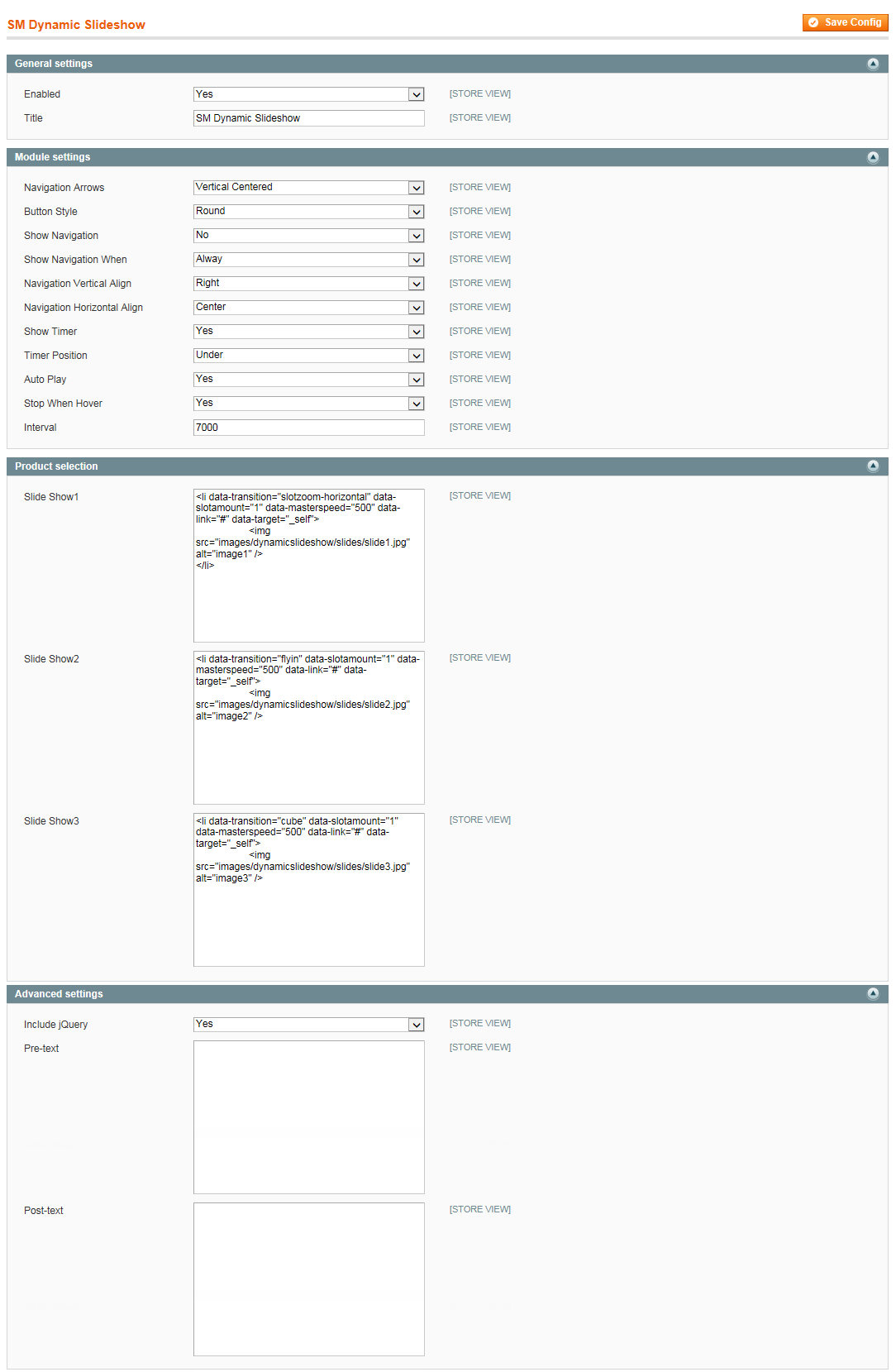Open the Navigation Arrows dropdown

(309, 188)
